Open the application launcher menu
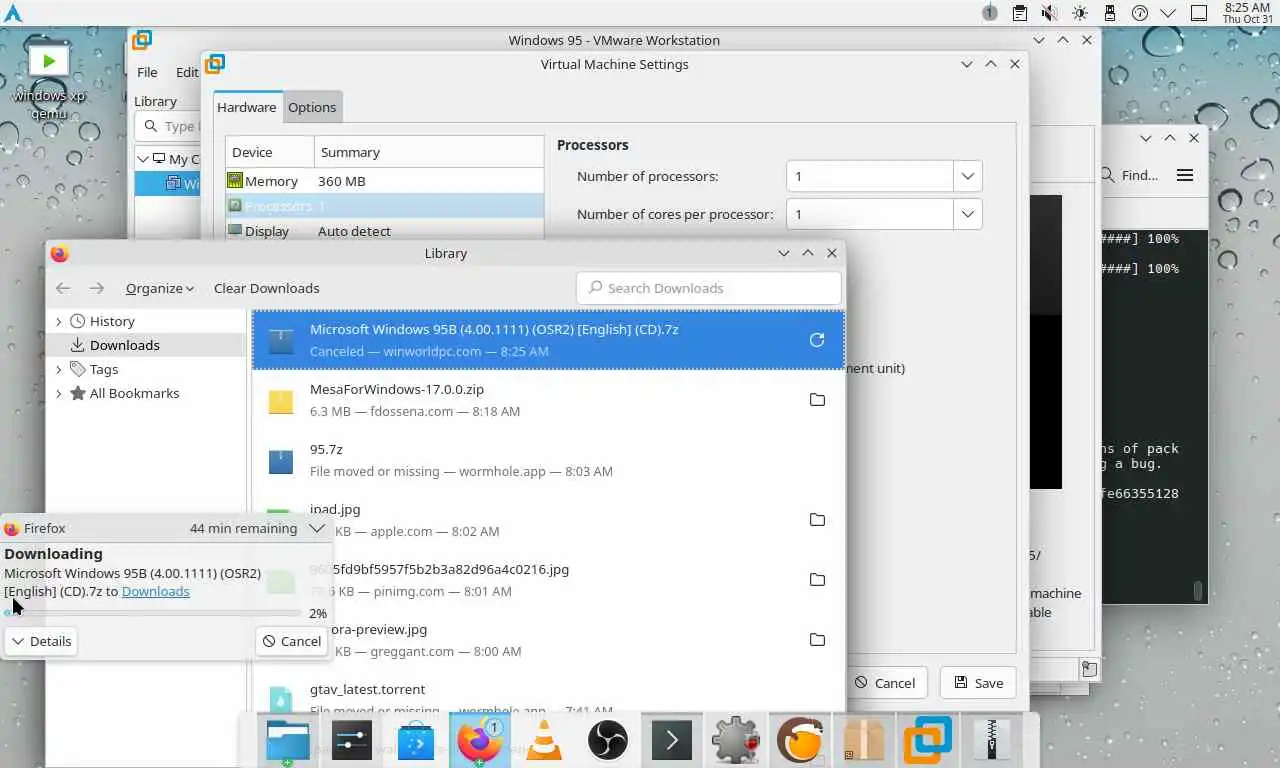Screen dimensions: 1280x768 (13, 13)
